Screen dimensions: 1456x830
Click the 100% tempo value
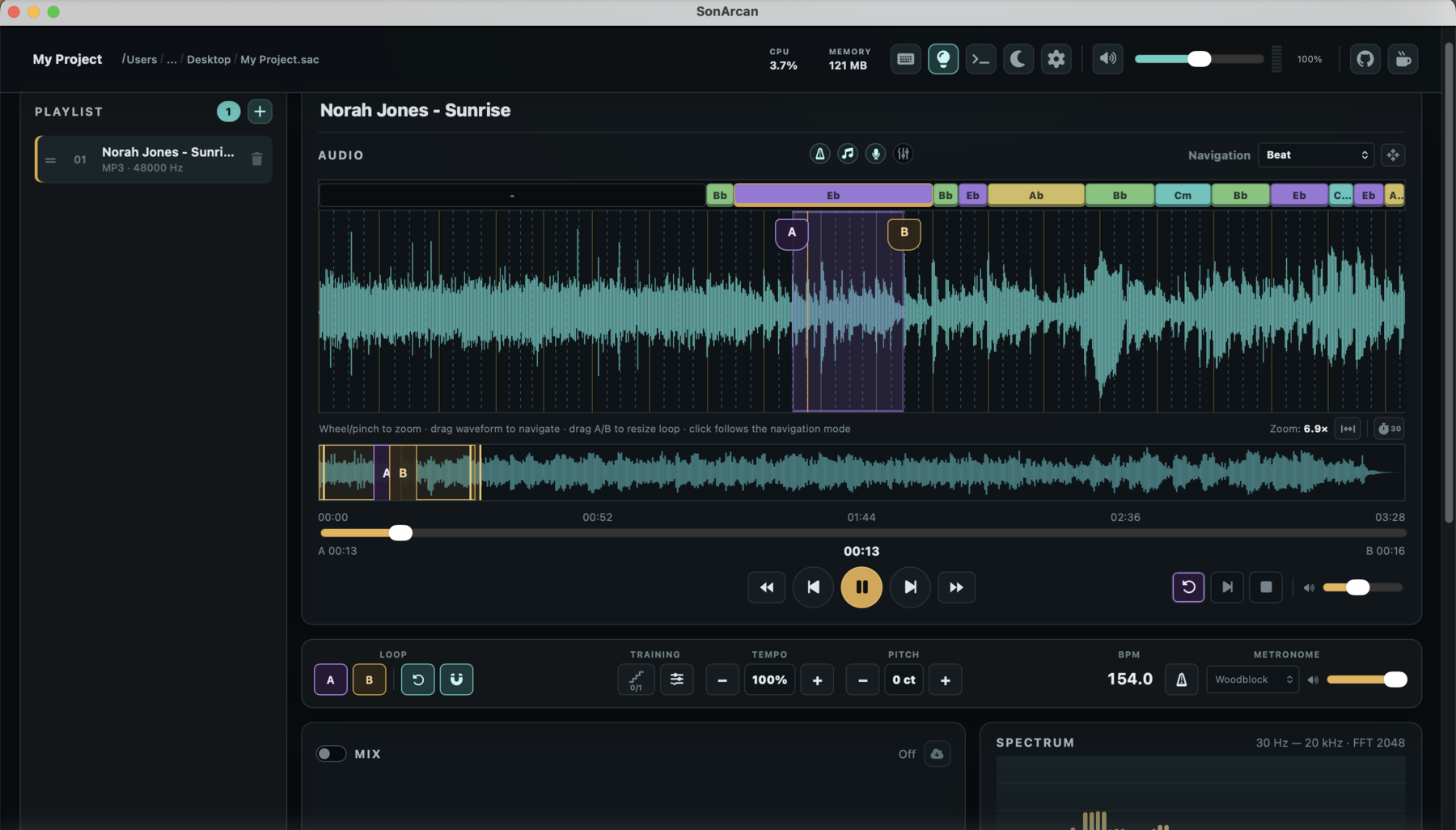pos(769,680)
